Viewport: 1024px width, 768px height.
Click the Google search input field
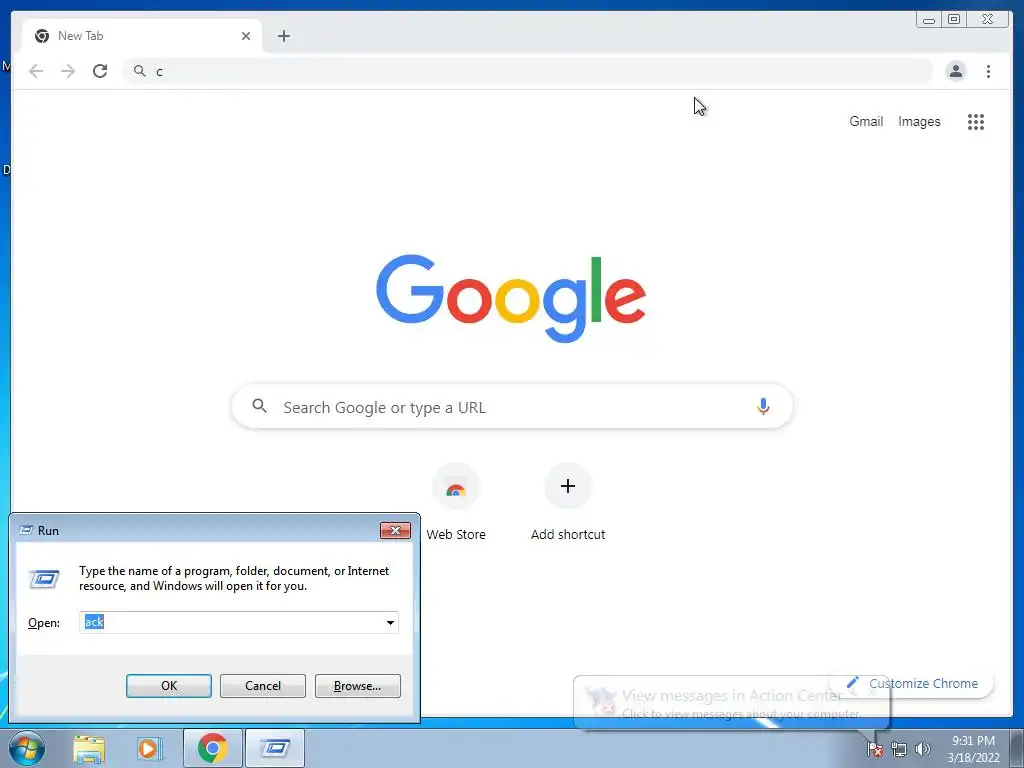(x=512, y=406)
